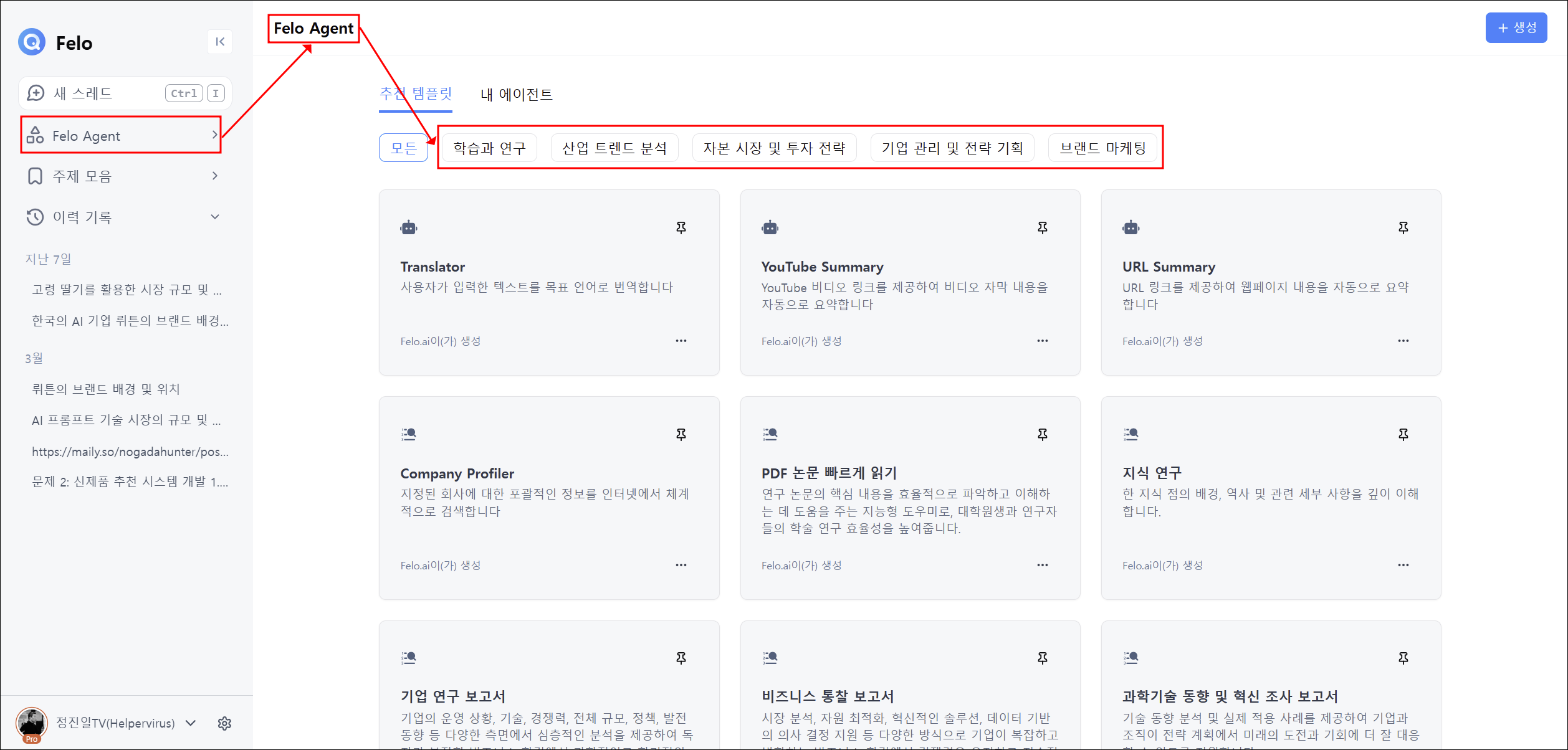The height and width of the screenshot is (750, 1568).
Task: Open history item 한국의 AI 기업 뤼튼의 브랜드 배경
Action: point(130,321)
